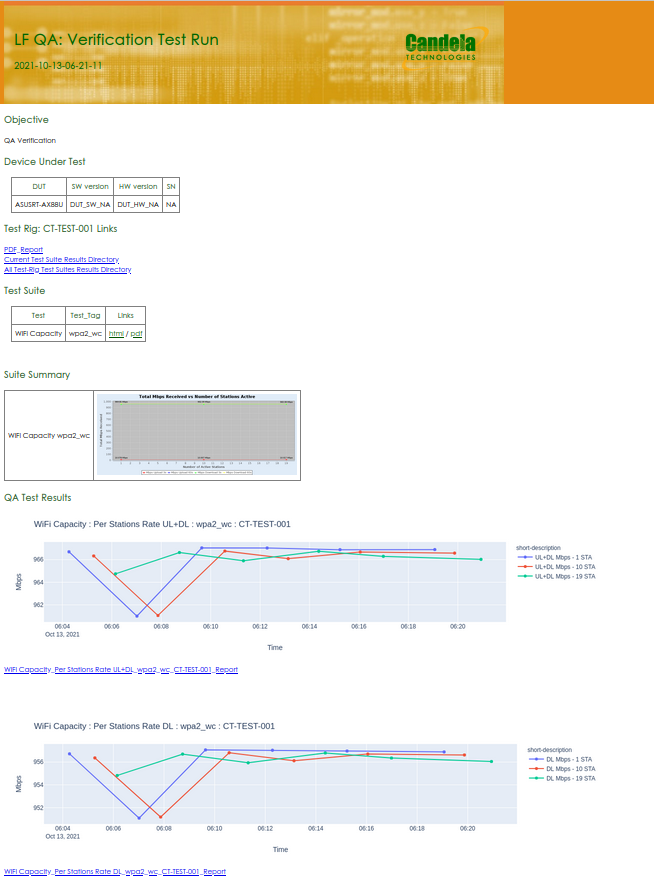Open Current Test Suite Results Directory link
654x895 pixels.
click(x=61, y=259)
